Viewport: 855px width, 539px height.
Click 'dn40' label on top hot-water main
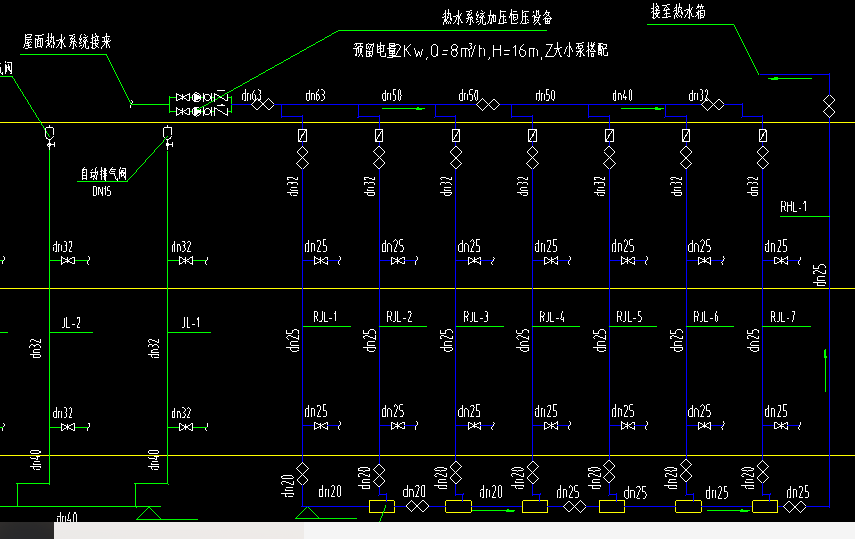point(622,95)
